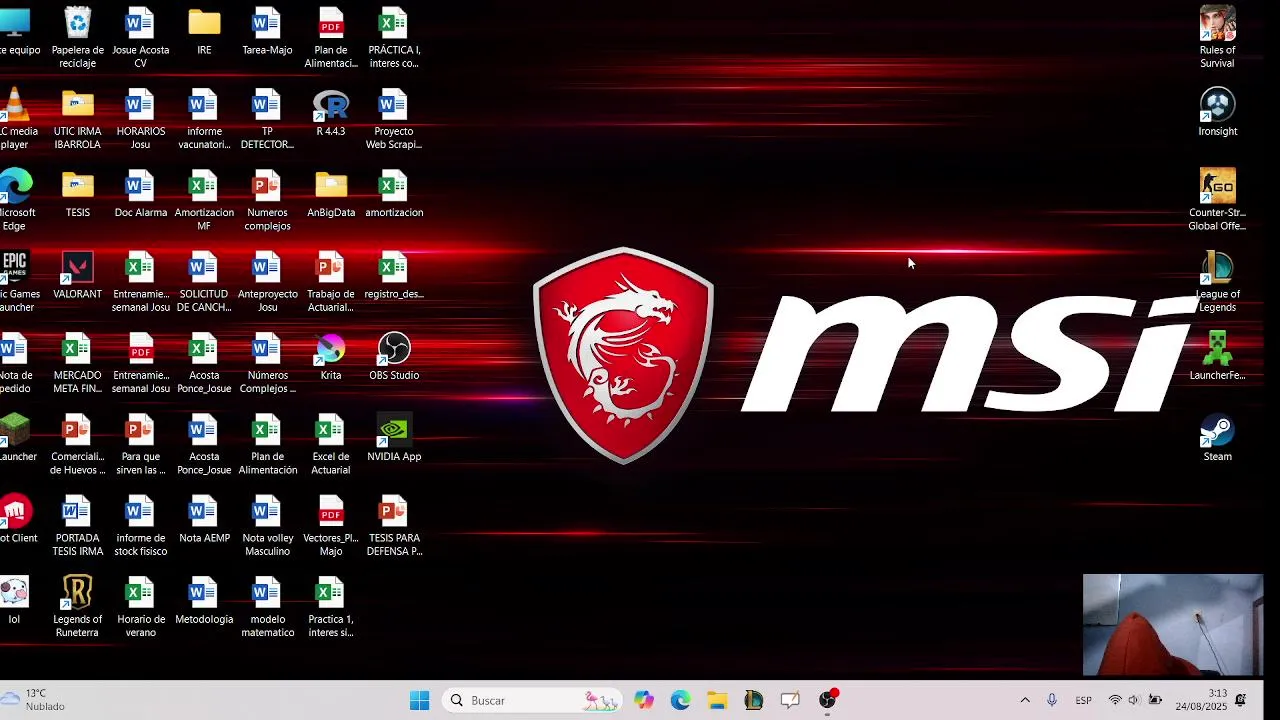Viewport: 1280px width, 720px height.
Task: Launch Counter-Strike Global Offensive shortcut
Action: coord(1217,199)
